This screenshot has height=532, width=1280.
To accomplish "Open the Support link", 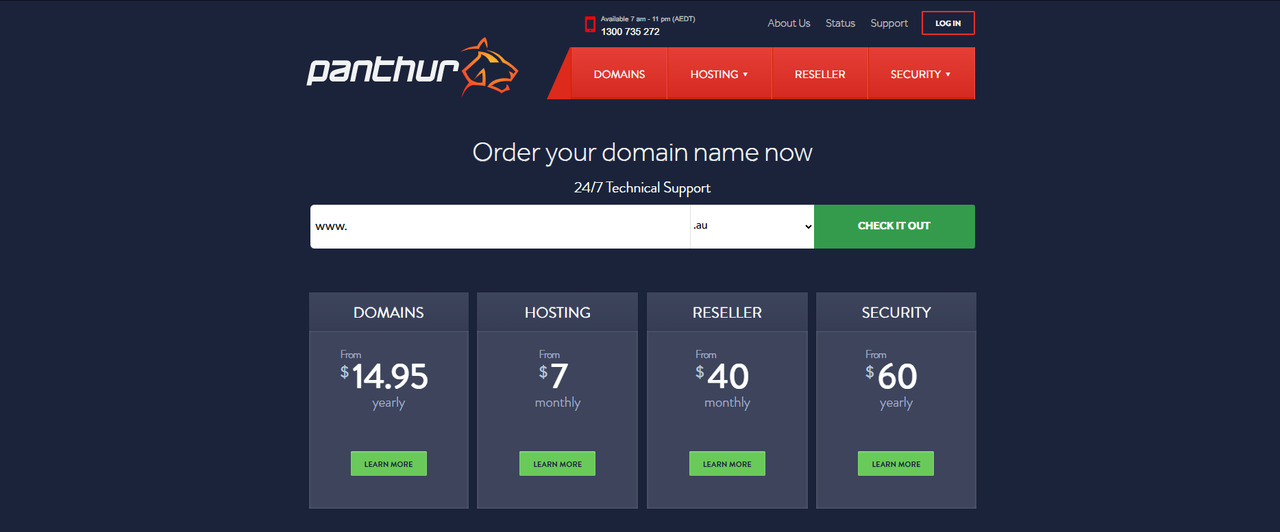I will click(889, 23).
